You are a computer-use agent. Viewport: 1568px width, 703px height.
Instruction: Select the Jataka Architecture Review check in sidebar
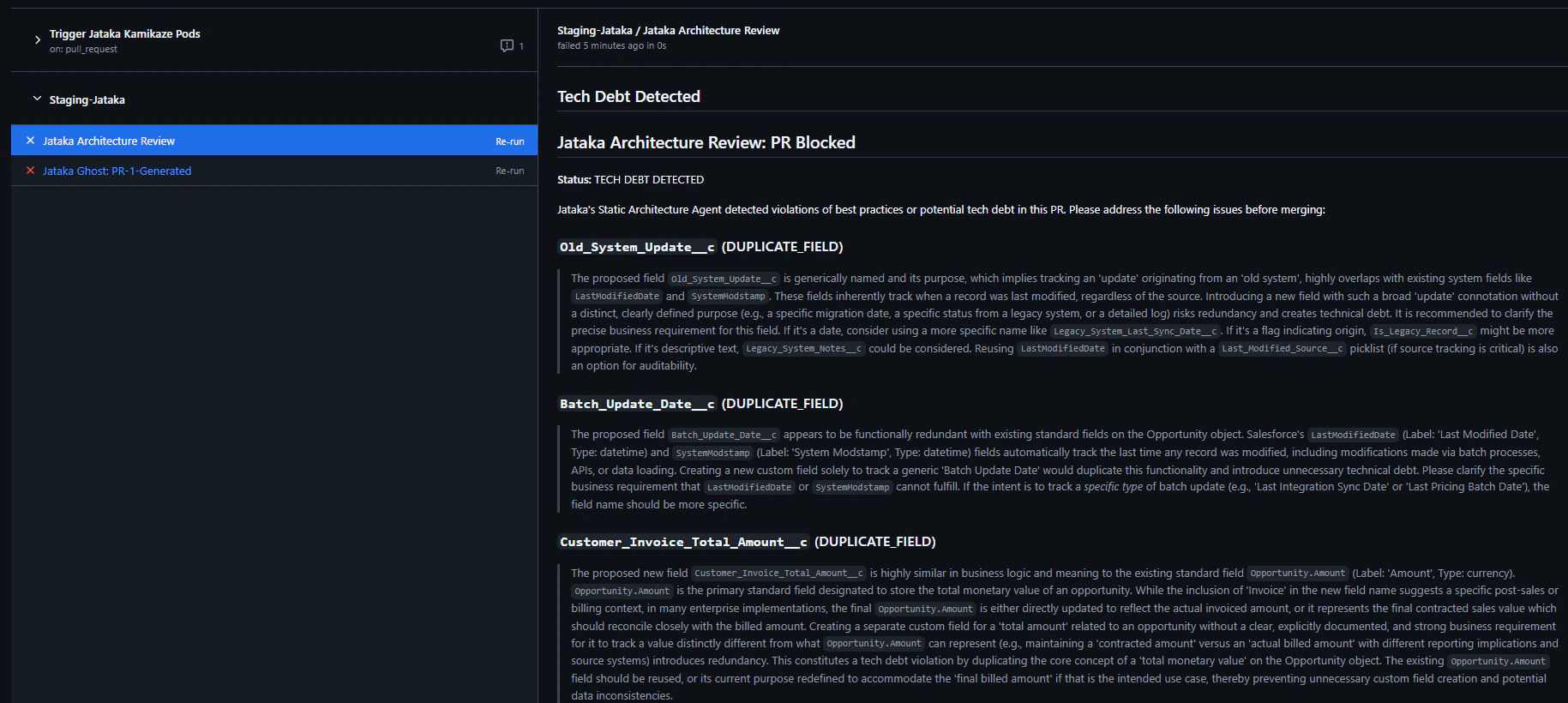coord(274,141)
